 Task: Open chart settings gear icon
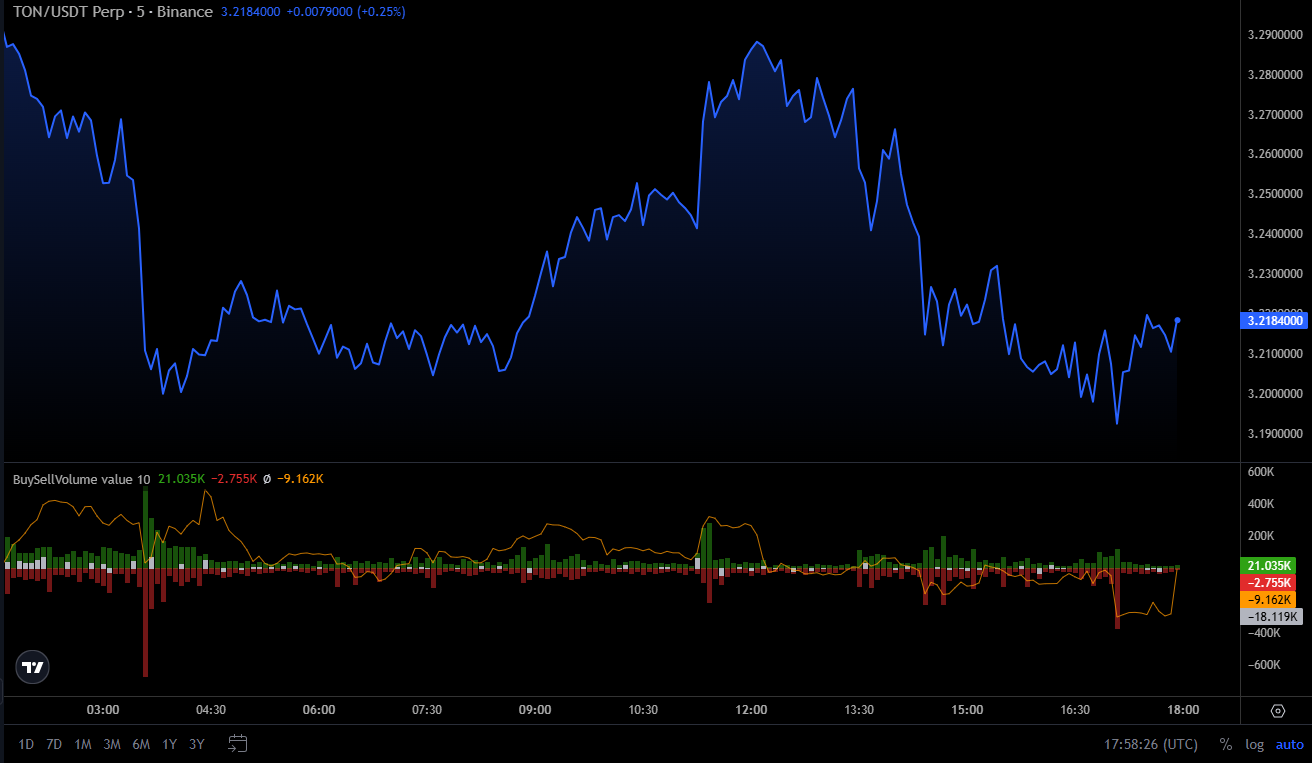click(1277, 711)
